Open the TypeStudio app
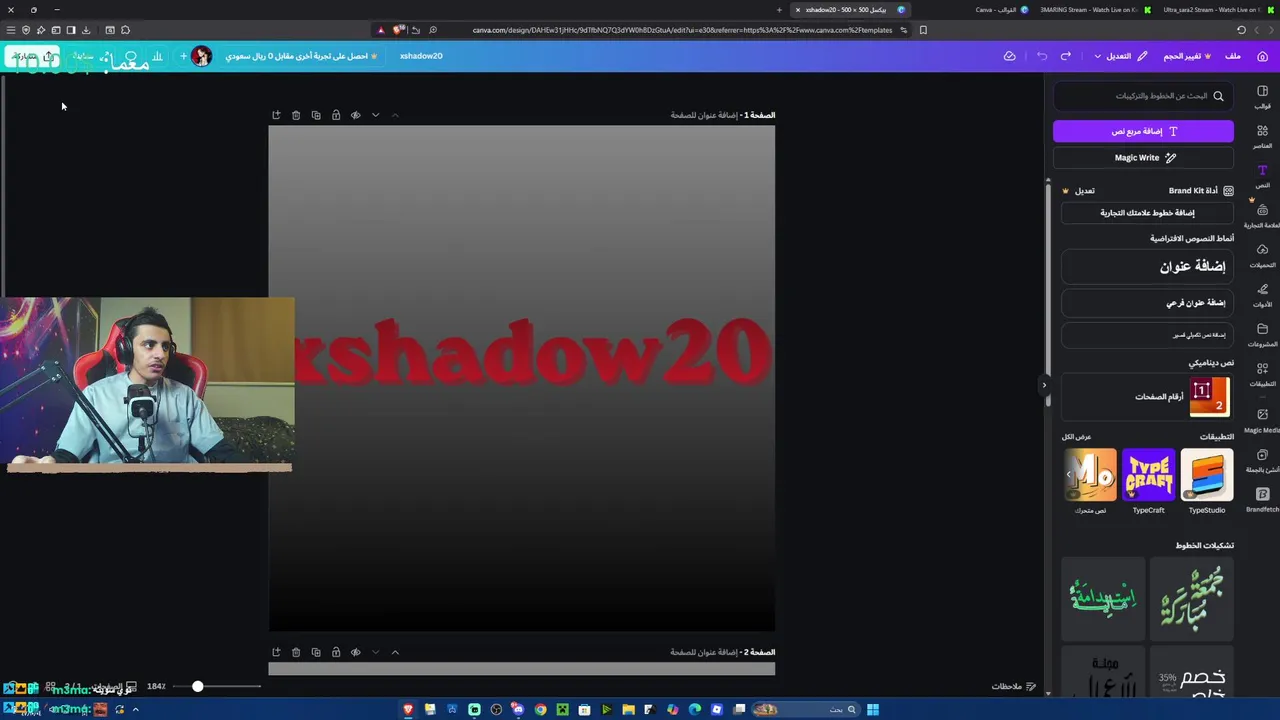Screen dimensions: 1280x720 pyautogui.click(x=1207, y=475)
